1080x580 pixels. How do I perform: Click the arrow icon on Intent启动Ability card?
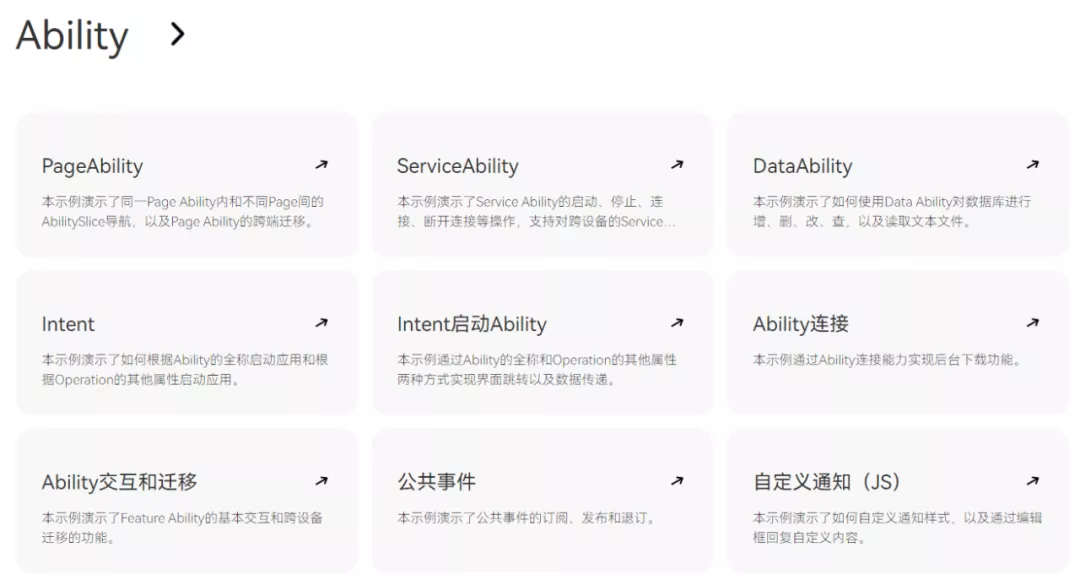(x=677, y=322)
